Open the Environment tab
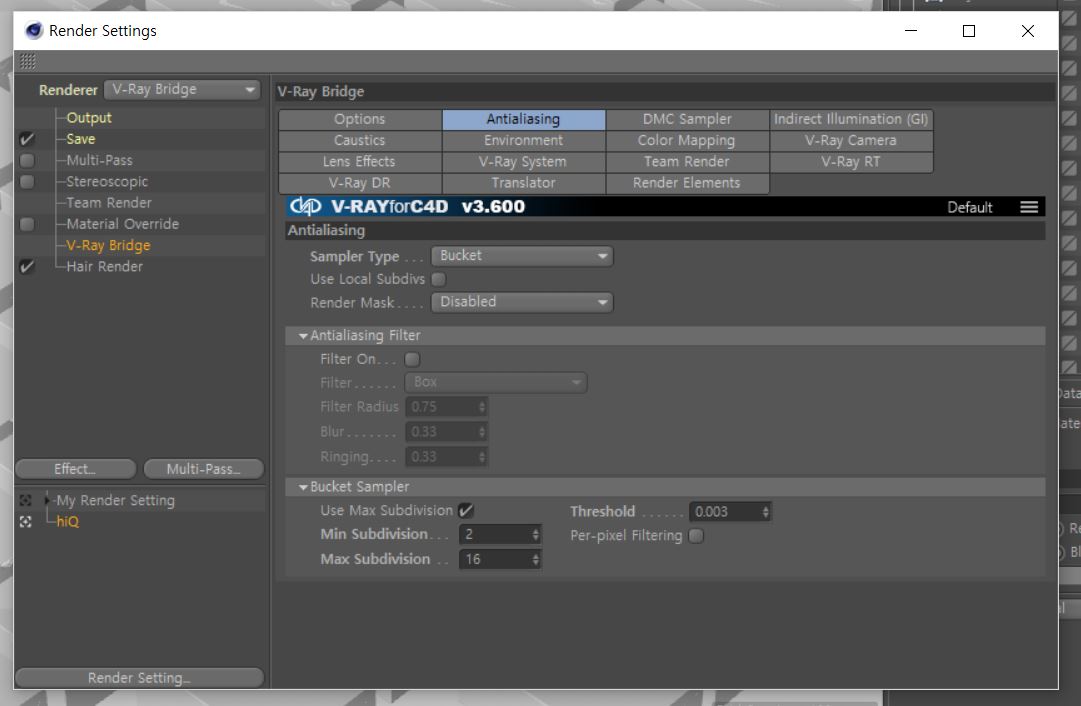The height and width of the screenshot is (706, 1081). [x=524, y=141]
